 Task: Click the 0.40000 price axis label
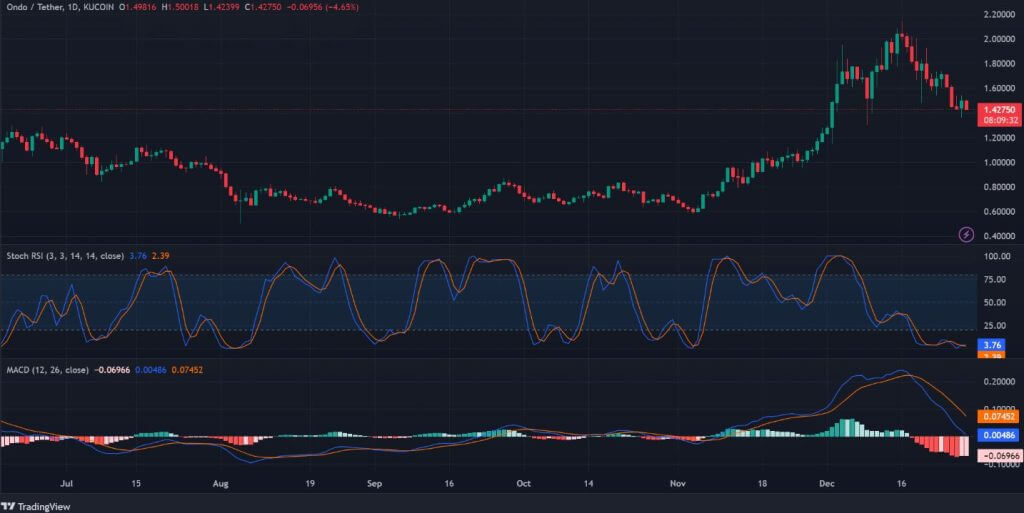999,236
